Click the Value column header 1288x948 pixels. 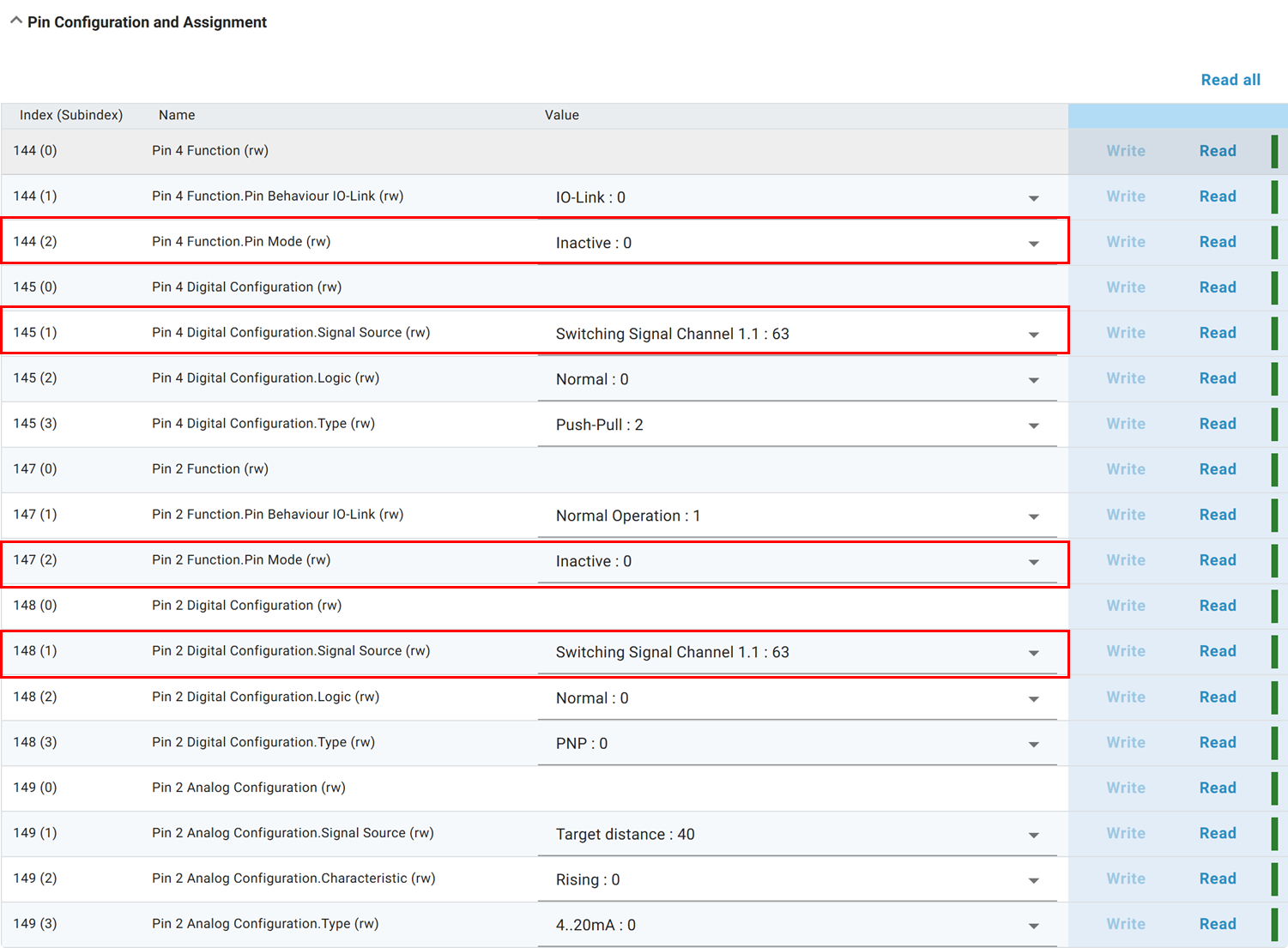[x=561, y=115]
